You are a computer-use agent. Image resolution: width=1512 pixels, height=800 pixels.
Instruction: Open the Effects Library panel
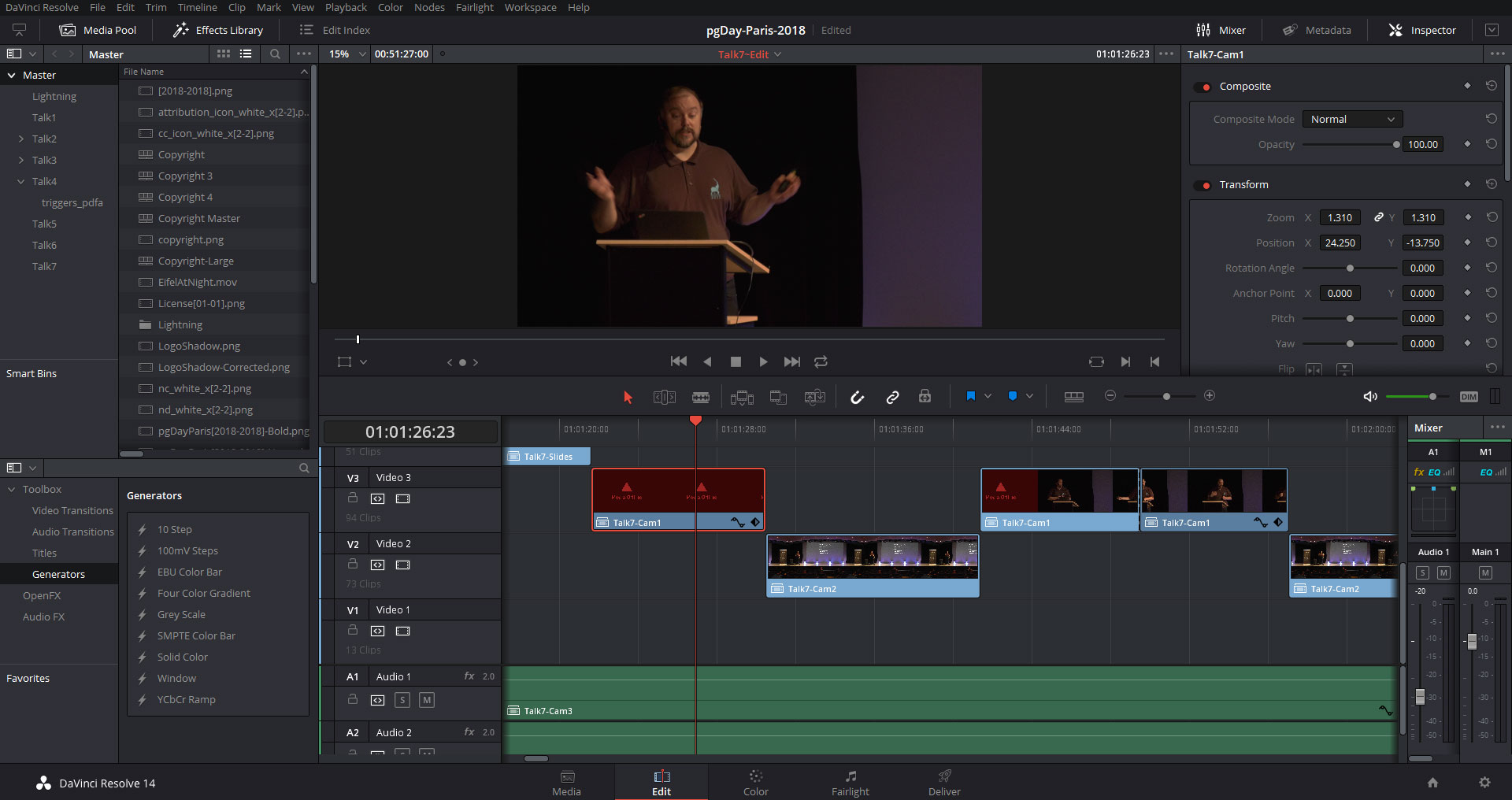[218, 30]
